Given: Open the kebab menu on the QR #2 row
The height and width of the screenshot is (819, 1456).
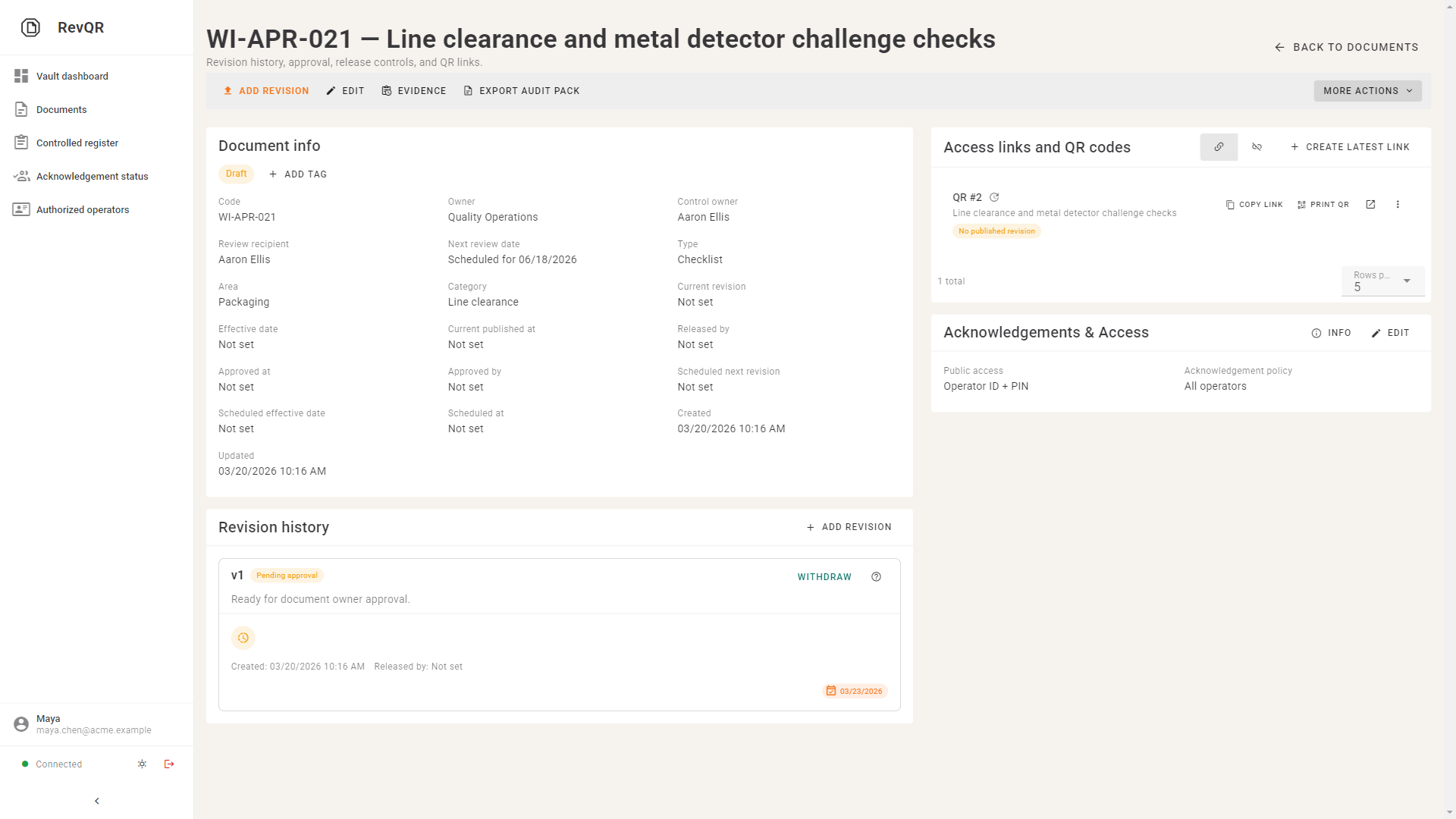Looking at the screenshot, I should (x=1398, y=204).
